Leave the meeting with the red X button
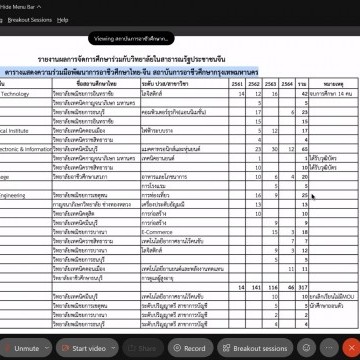Image resolution: width=360 pixels, height=360 pixels. [351, 348]
